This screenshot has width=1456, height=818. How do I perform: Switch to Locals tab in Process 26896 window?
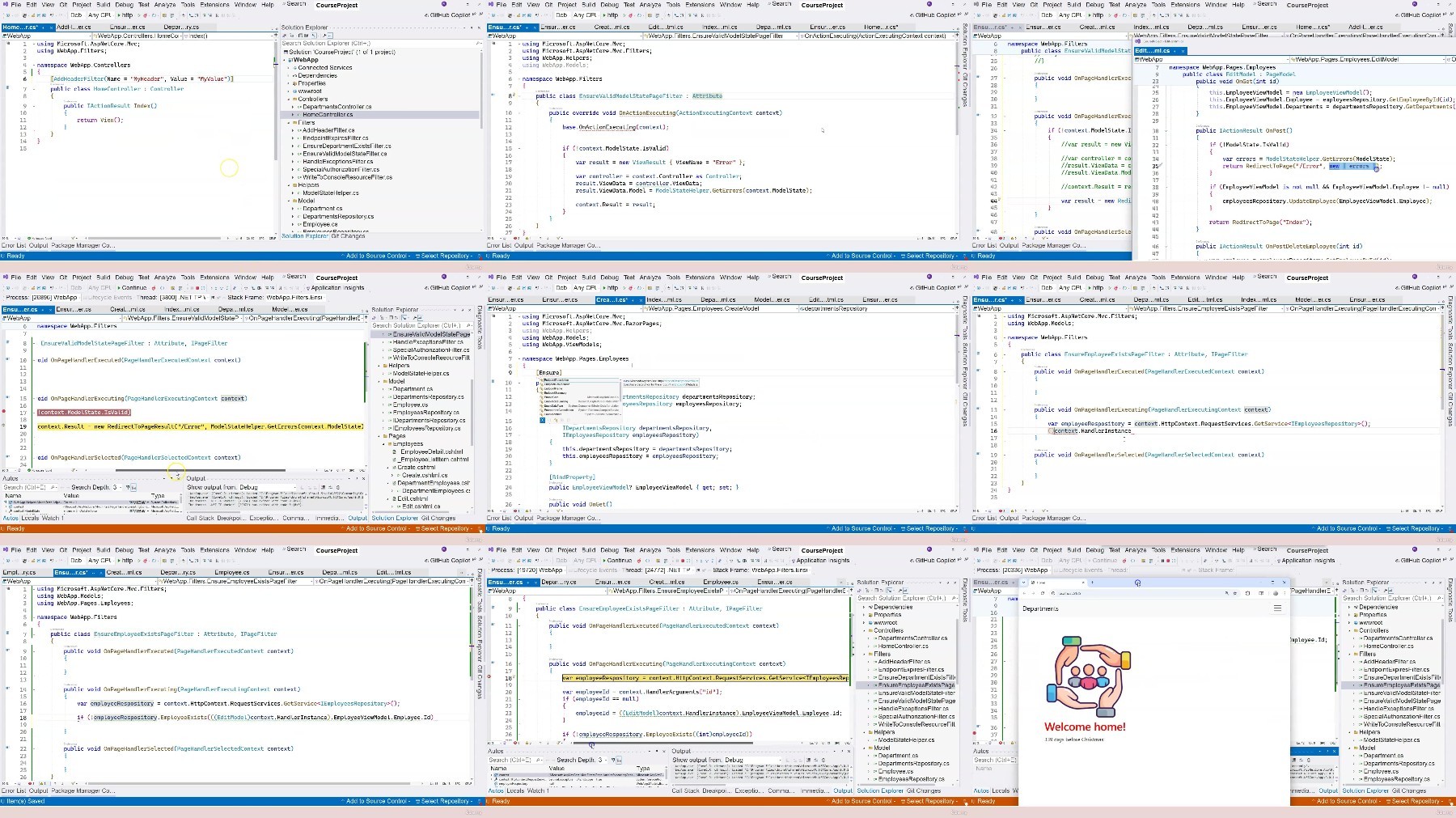[x=30, y=518]
